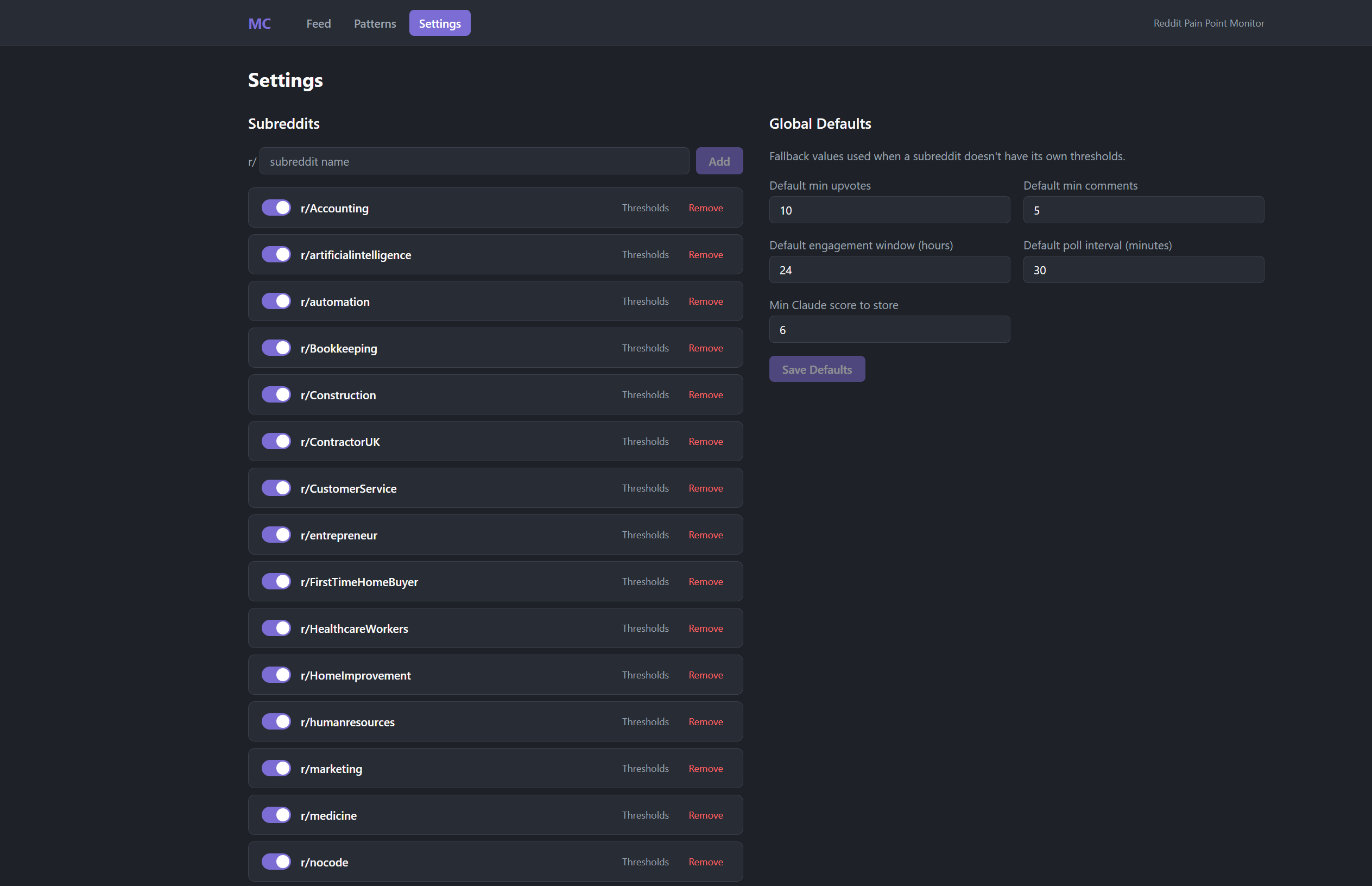Screen dimensions: 1372x886
Task: Turn off r/medicine monitoring
Action: coord(276,815)
